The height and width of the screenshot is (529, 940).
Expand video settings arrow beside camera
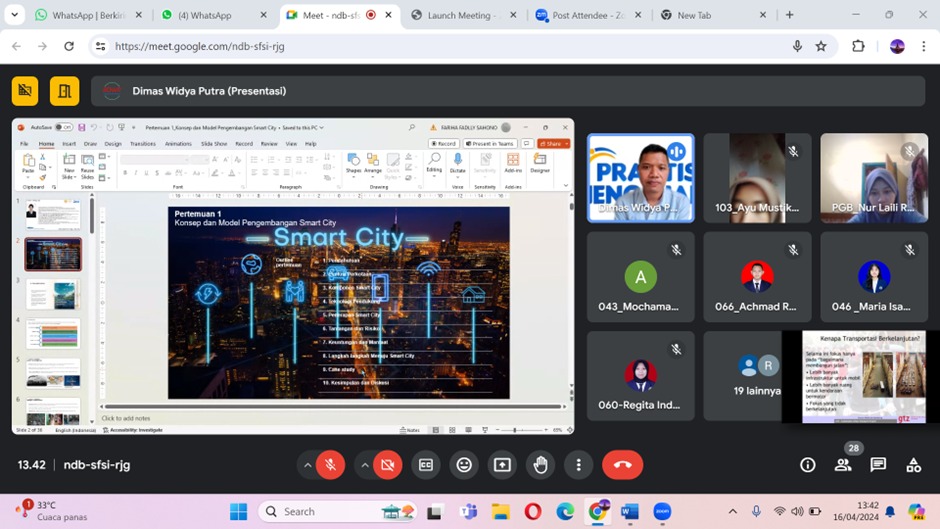[364, 465]
